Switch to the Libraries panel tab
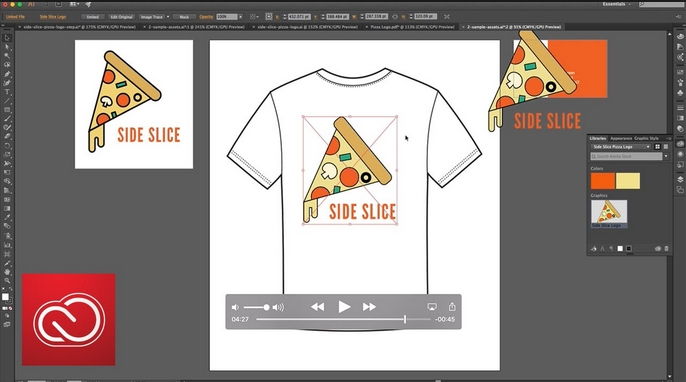 coord(598,138)
